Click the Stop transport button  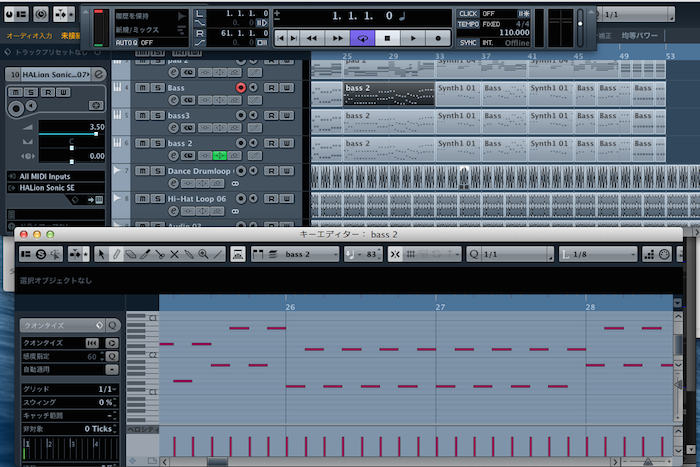388,38
